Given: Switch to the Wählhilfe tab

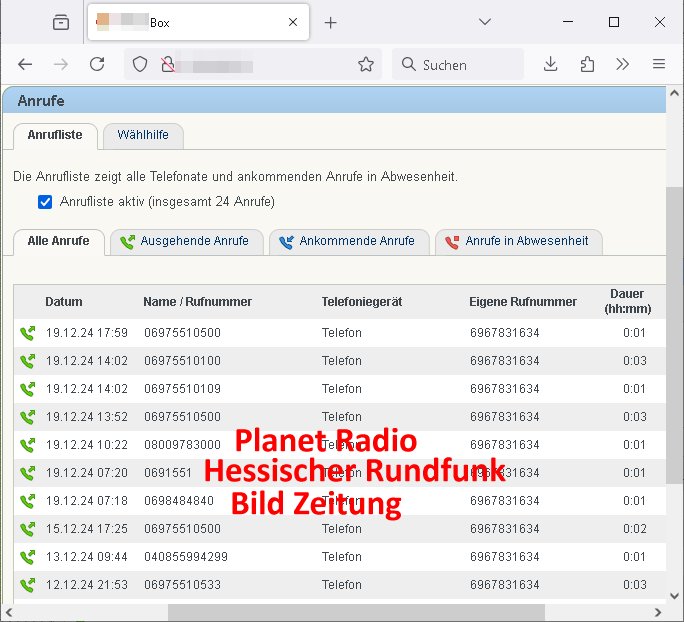Looking at the screenshot, I should point(143,135).
